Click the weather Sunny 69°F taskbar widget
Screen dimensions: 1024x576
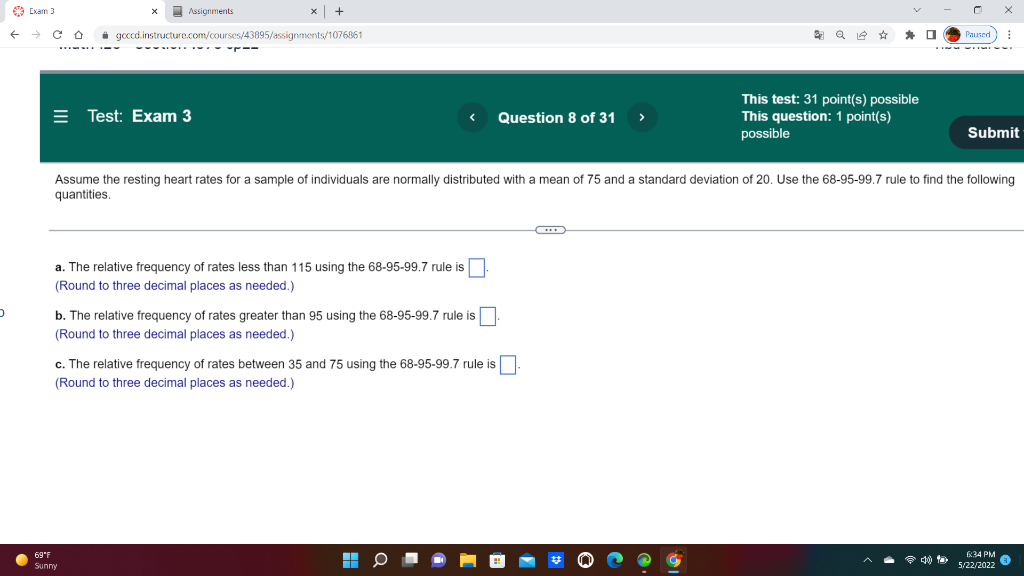click(37, 560)
